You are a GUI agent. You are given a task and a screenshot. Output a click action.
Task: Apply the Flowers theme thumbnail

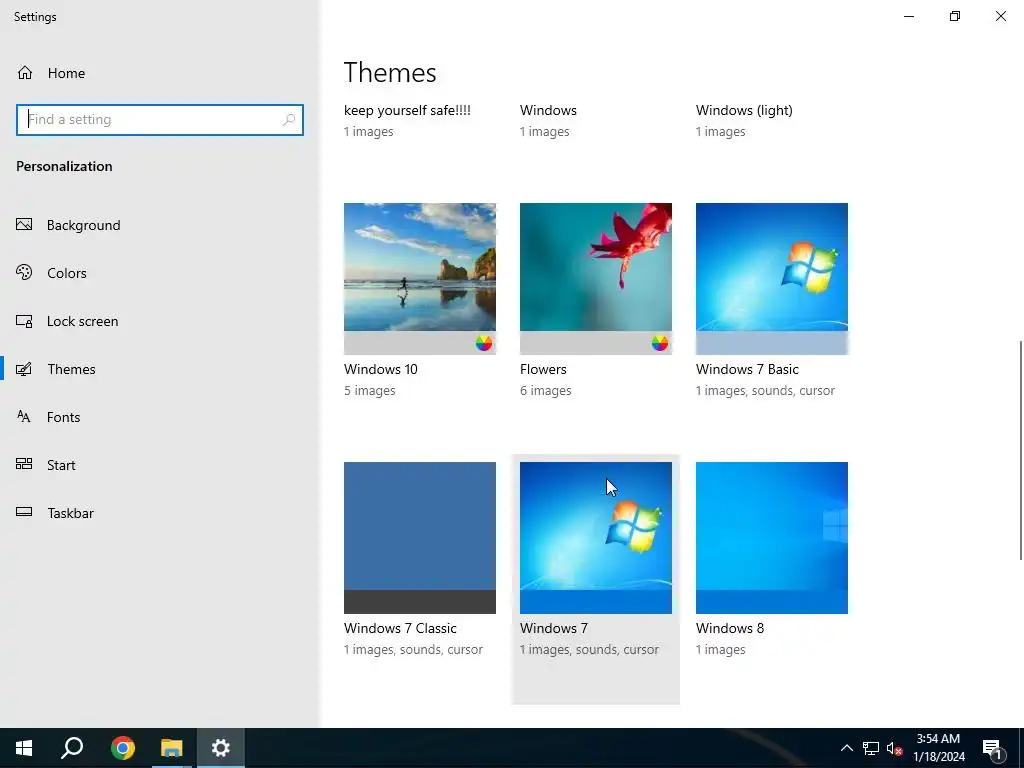[596, 279]
